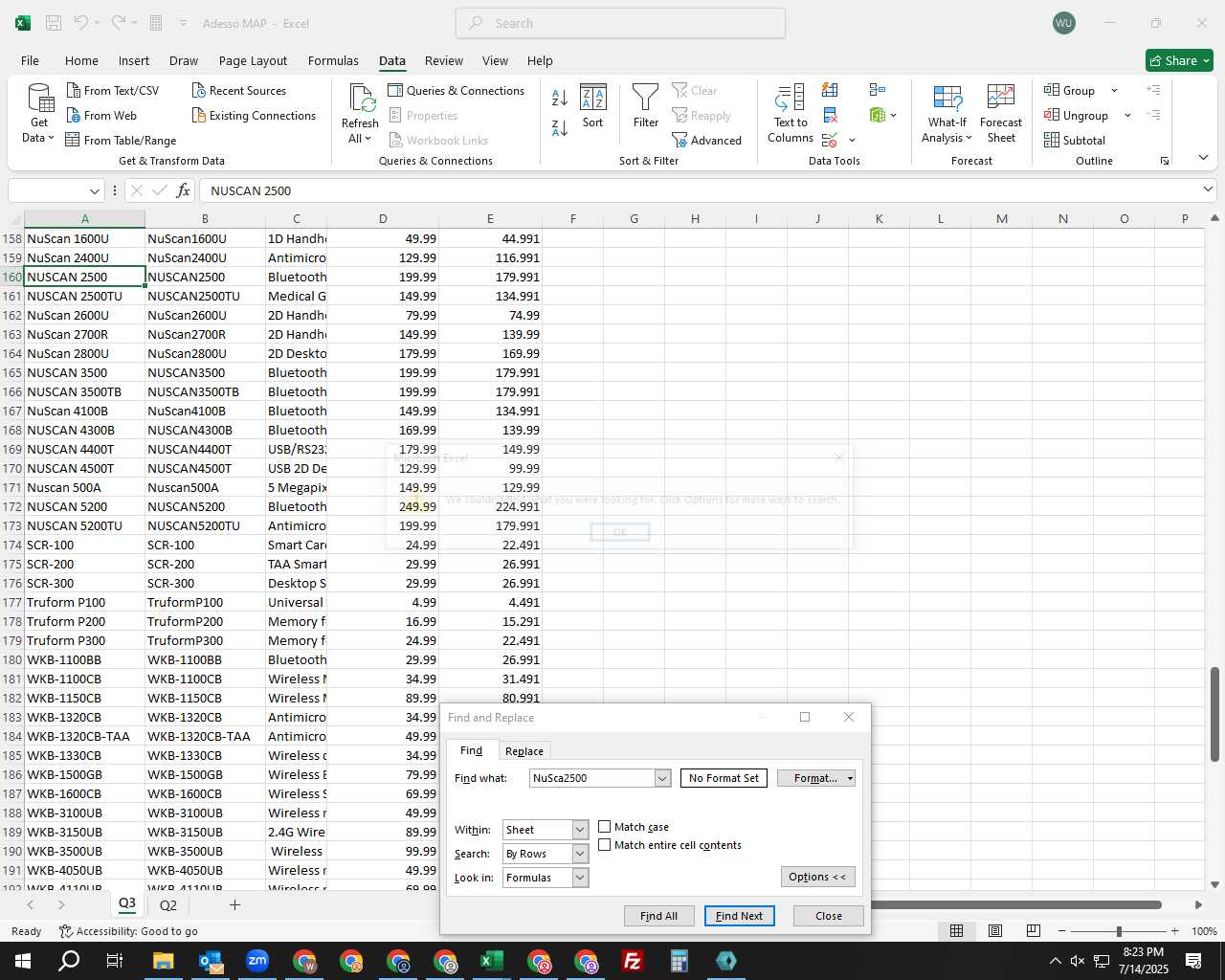Screen dimensions: 1225x980
Task: Adjust the zoom slider handle
Action: pos(1119,931)
